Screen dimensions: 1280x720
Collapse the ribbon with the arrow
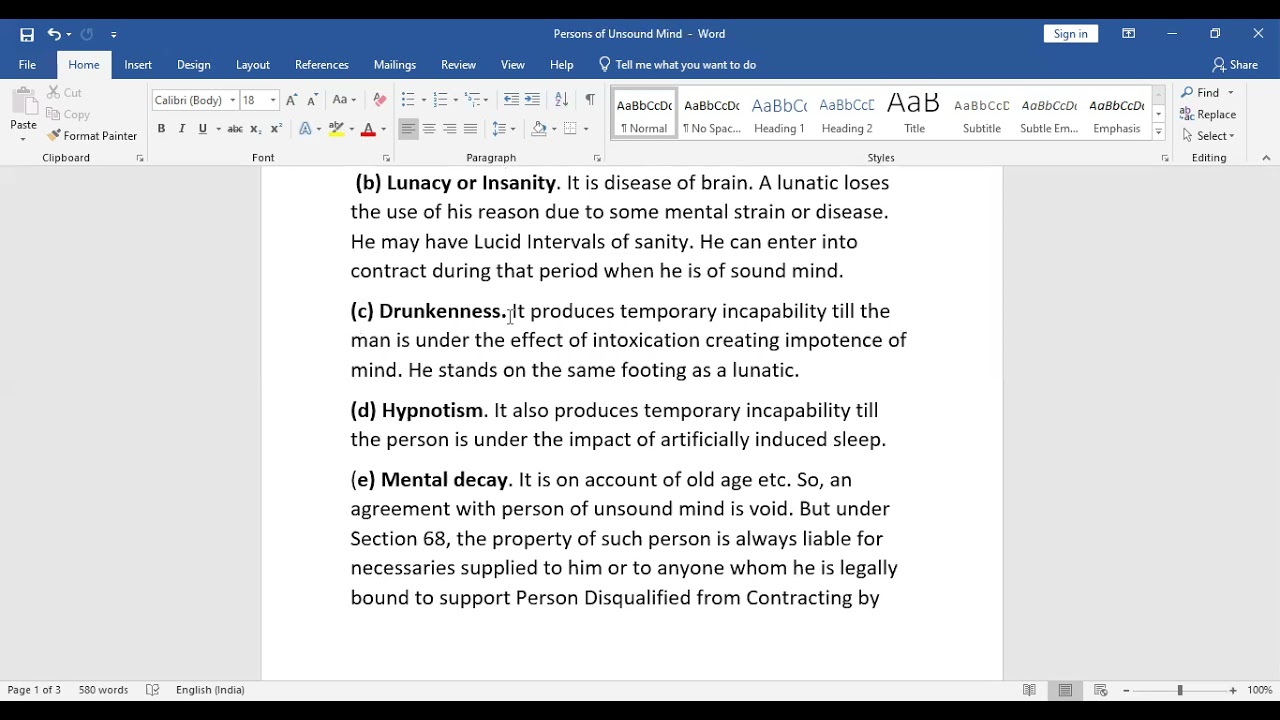point(1266,158)
